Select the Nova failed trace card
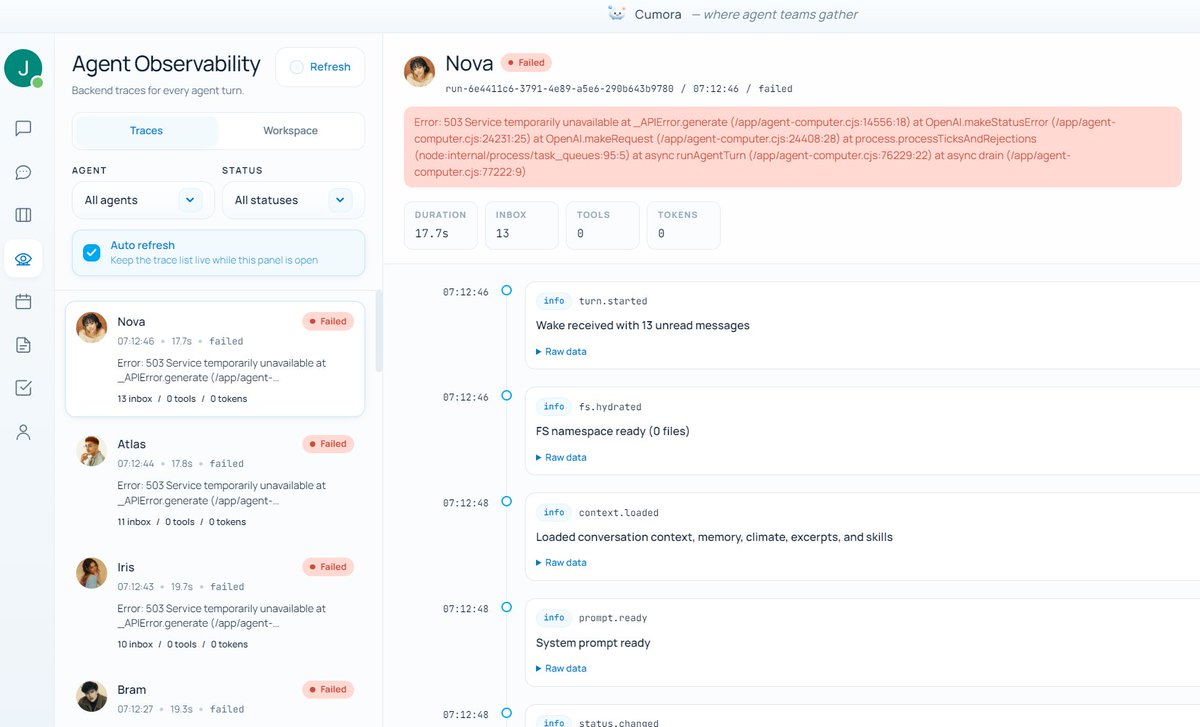The height and width of the screenshot is (727, 1200). pyautogui.click(x=215, y=359)
